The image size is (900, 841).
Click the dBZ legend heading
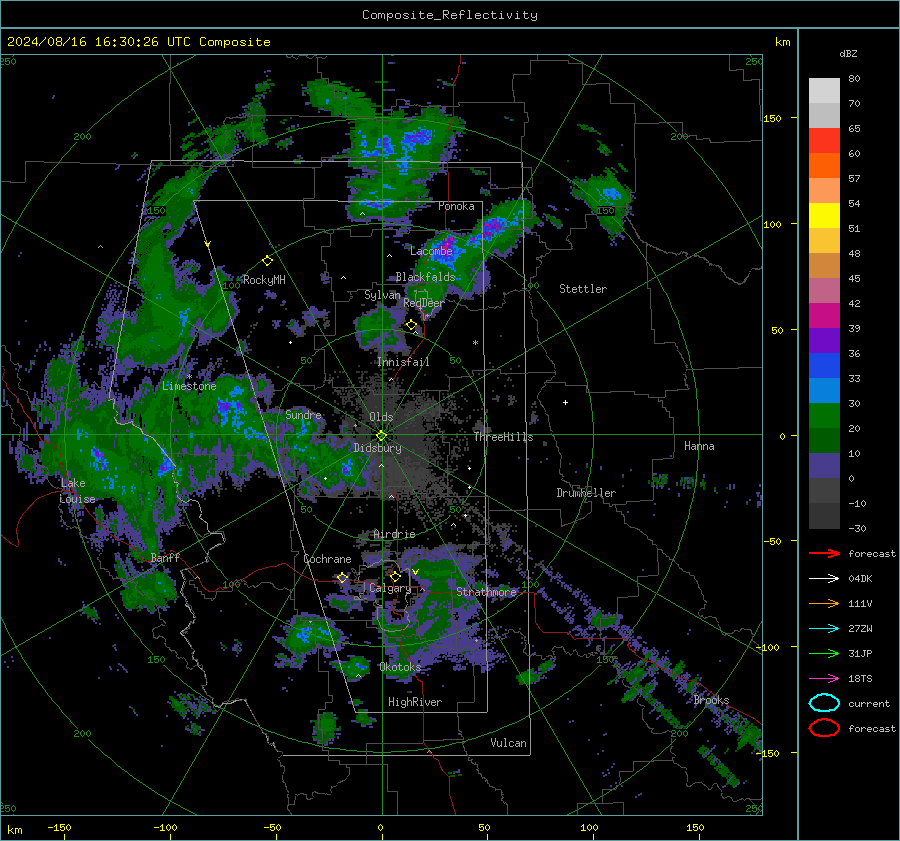click(848, 53)
